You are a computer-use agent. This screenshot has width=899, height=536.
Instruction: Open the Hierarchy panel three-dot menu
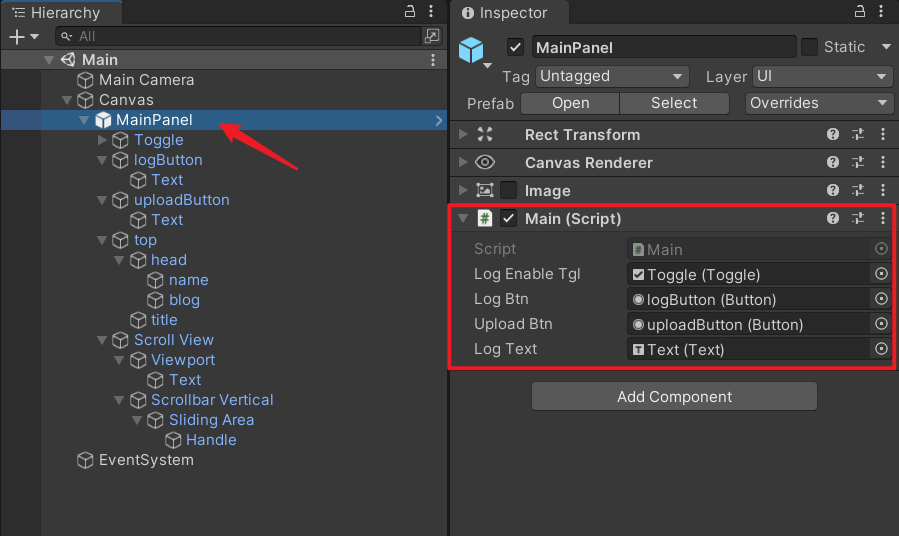tap(431, 11)
